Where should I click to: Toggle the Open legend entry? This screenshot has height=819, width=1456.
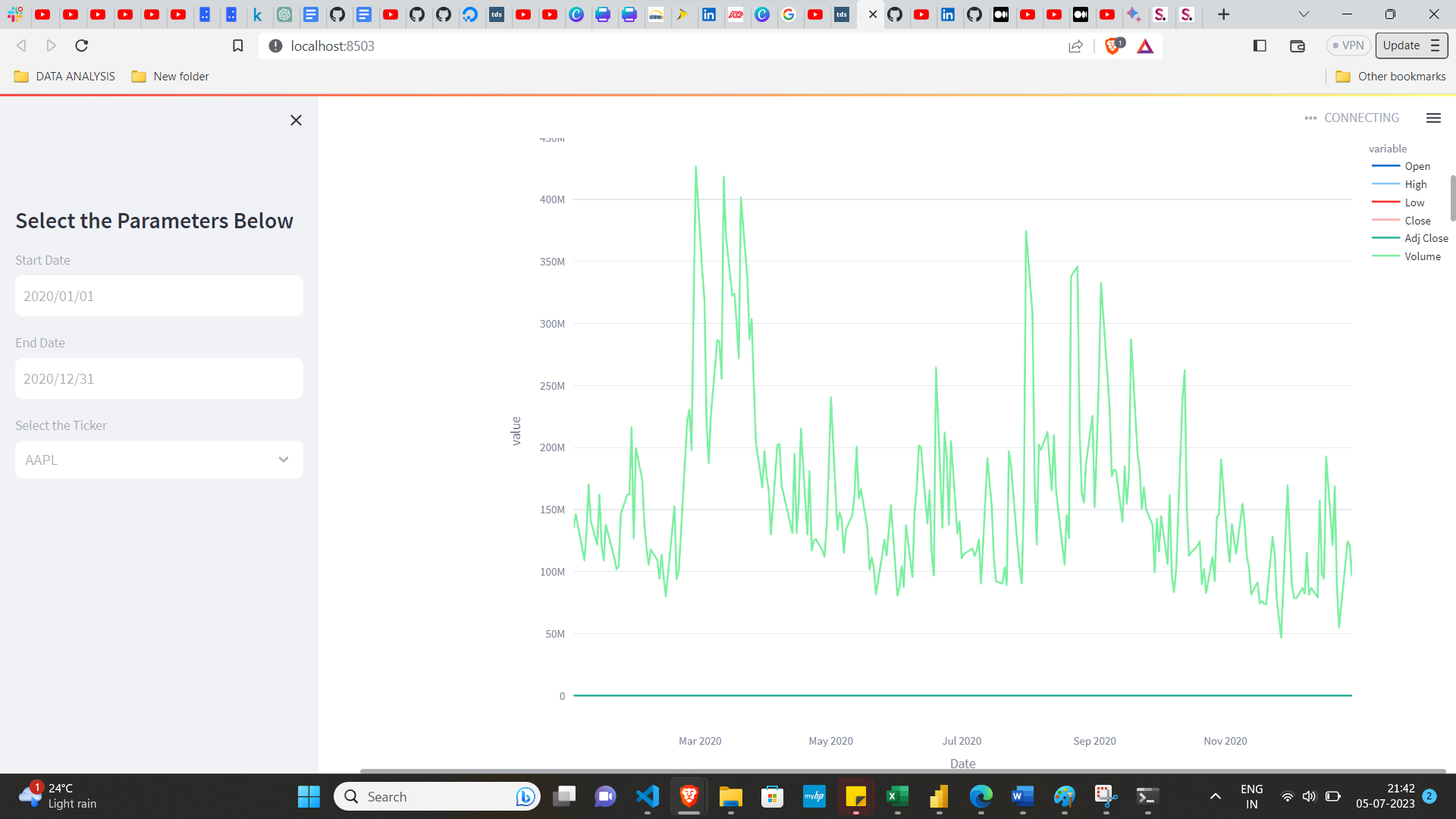pos(1417,166)
